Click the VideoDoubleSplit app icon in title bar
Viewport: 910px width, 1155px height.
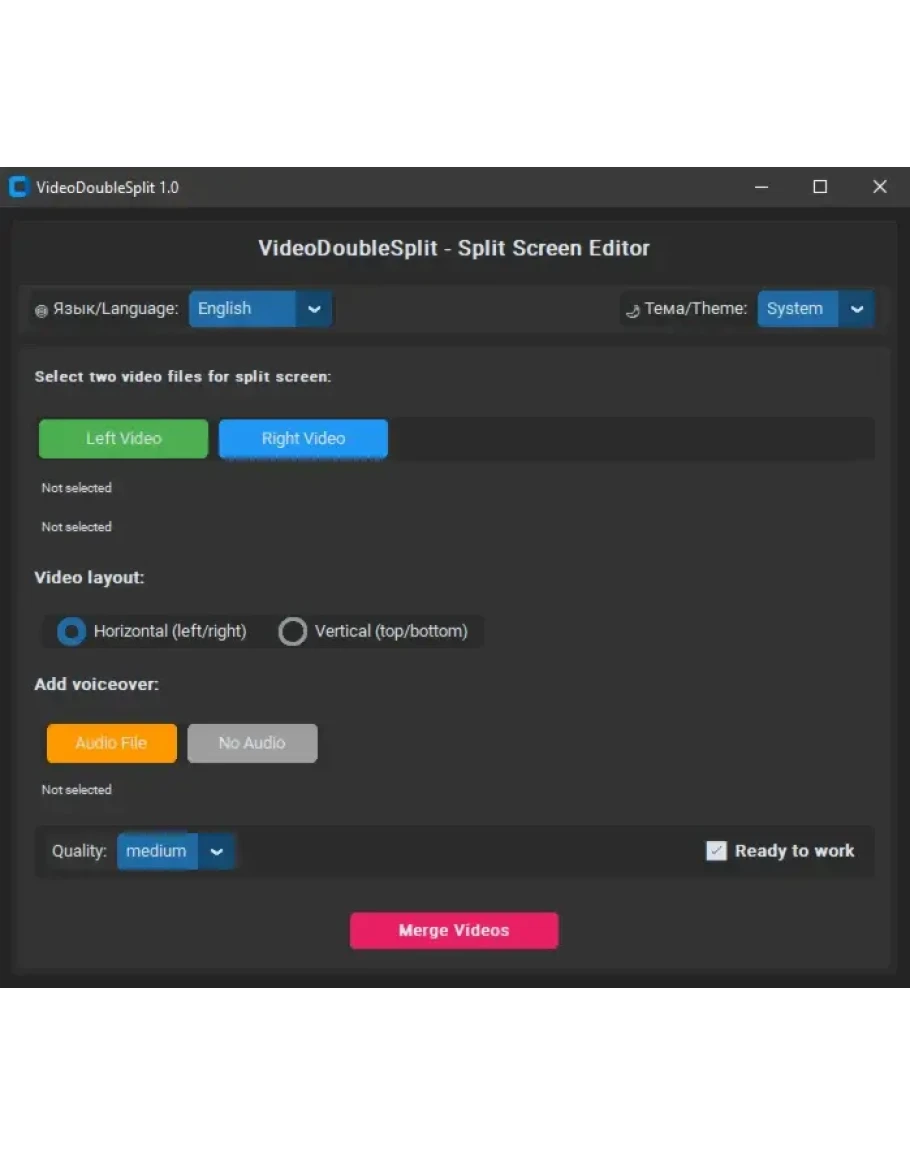[18, 187]
